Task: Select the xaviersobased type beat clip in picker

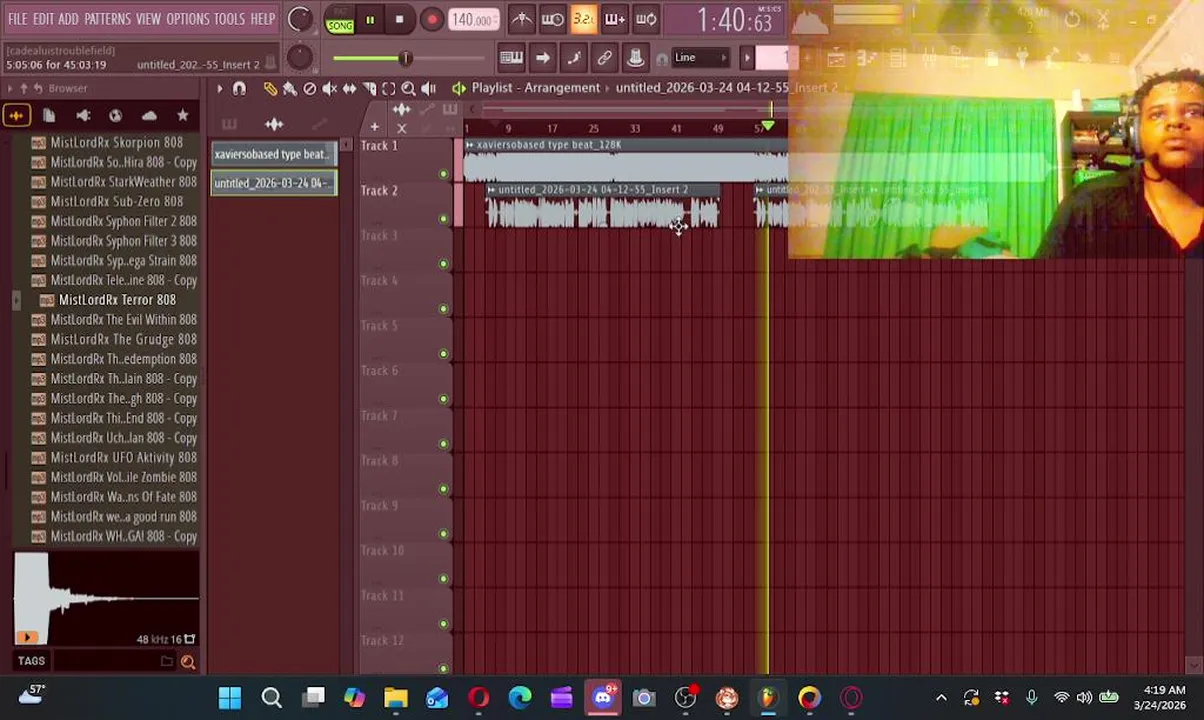Action: click(x=274, y=154)
